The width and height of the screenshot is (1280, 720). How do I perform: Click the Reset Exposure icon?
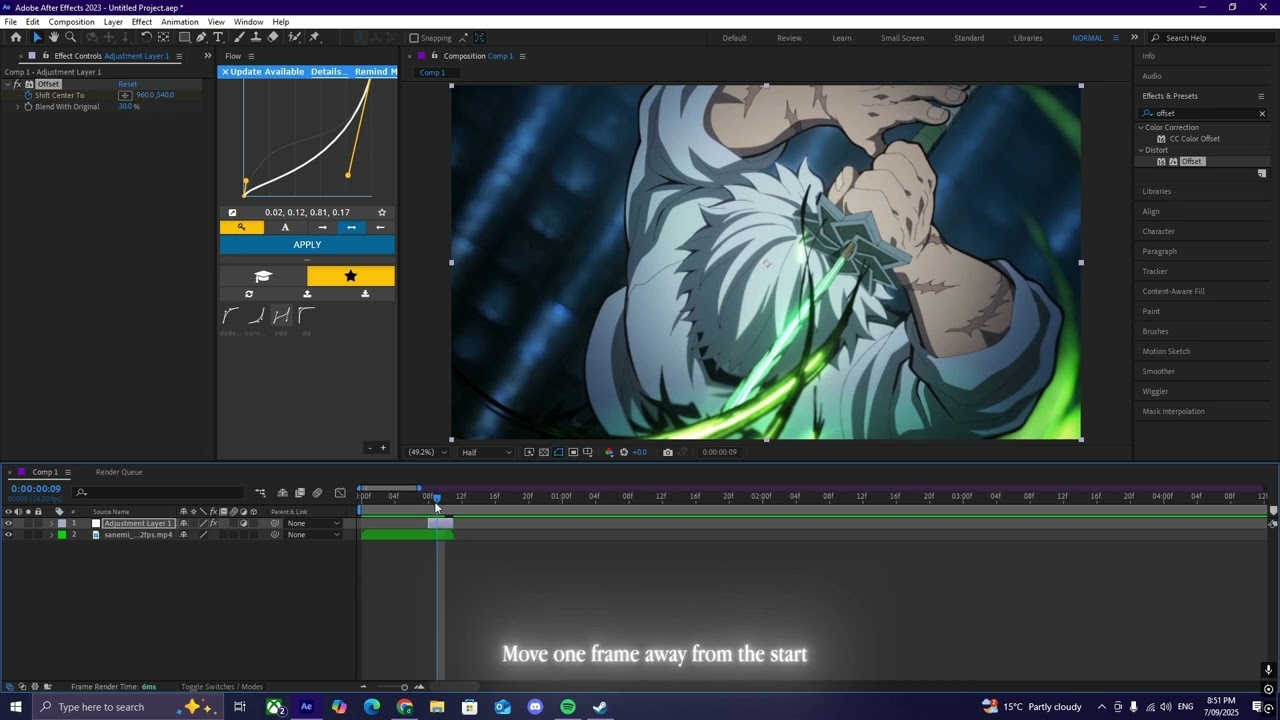click(624, 452)
